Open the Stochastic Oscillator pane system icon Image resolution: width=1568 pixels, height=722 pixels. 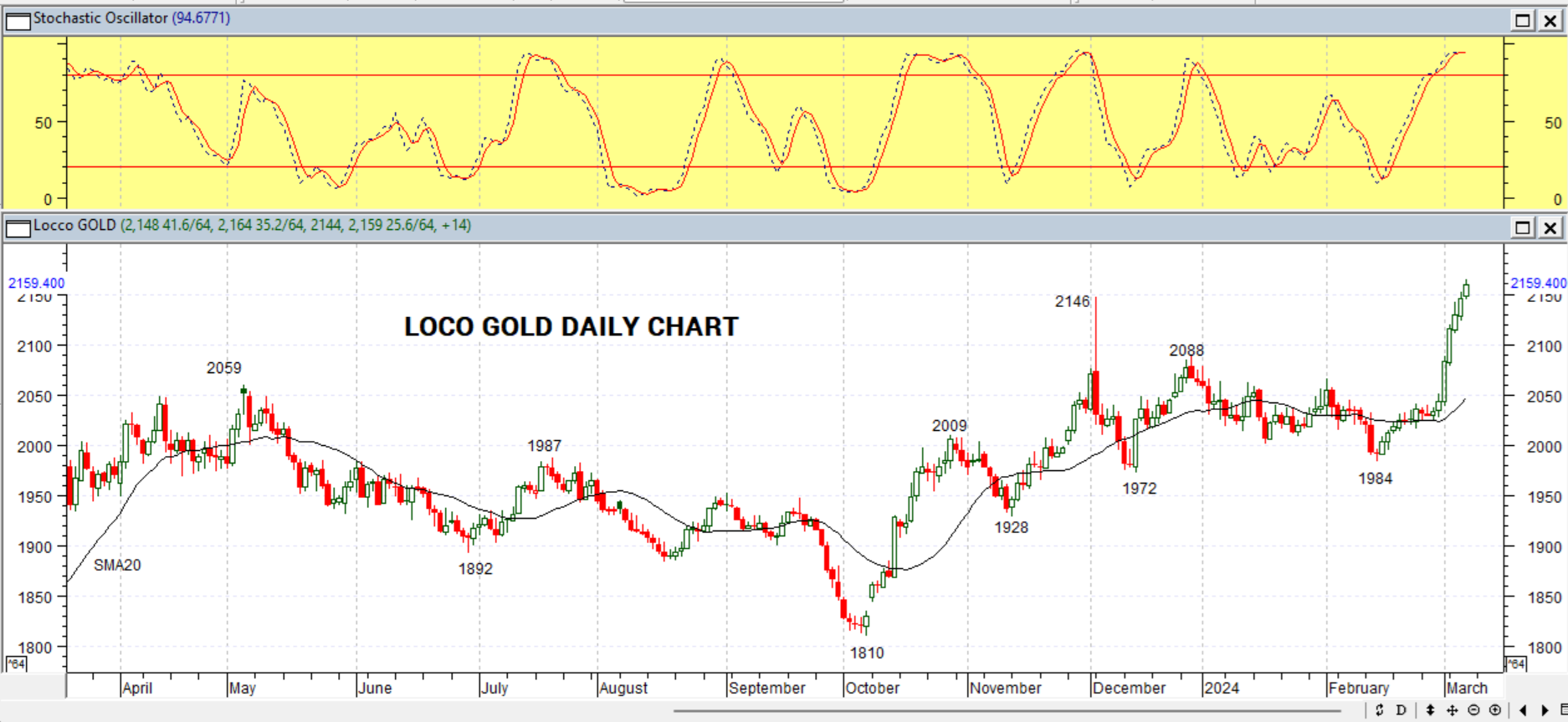pos(18,20)
